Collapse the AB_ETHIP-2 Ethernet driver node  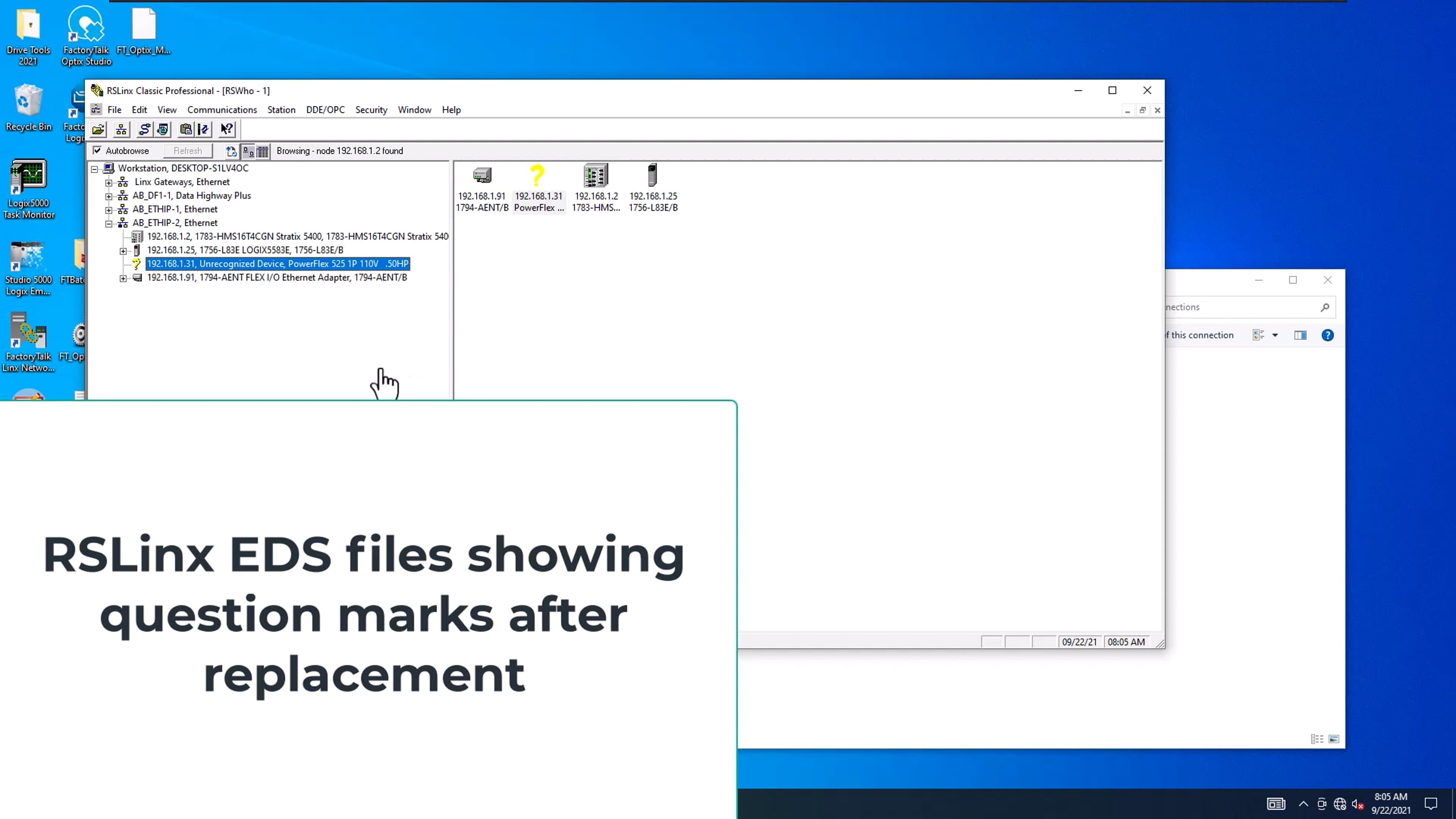(109, 223)
